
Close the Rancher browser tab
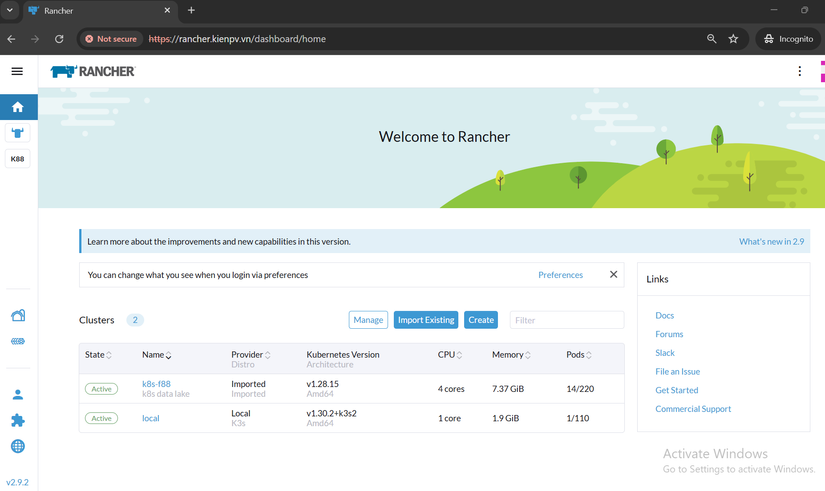pos(167,11)
